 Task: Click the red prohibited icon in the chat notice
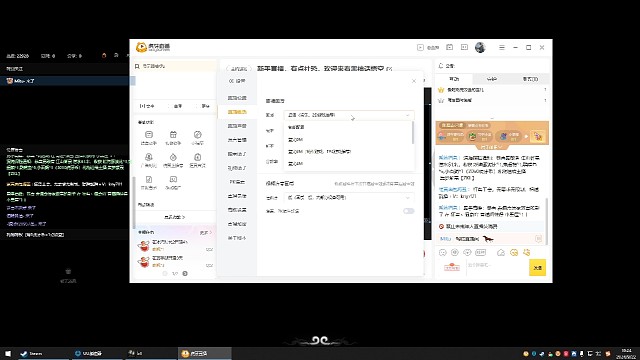[x=441, y=226]
